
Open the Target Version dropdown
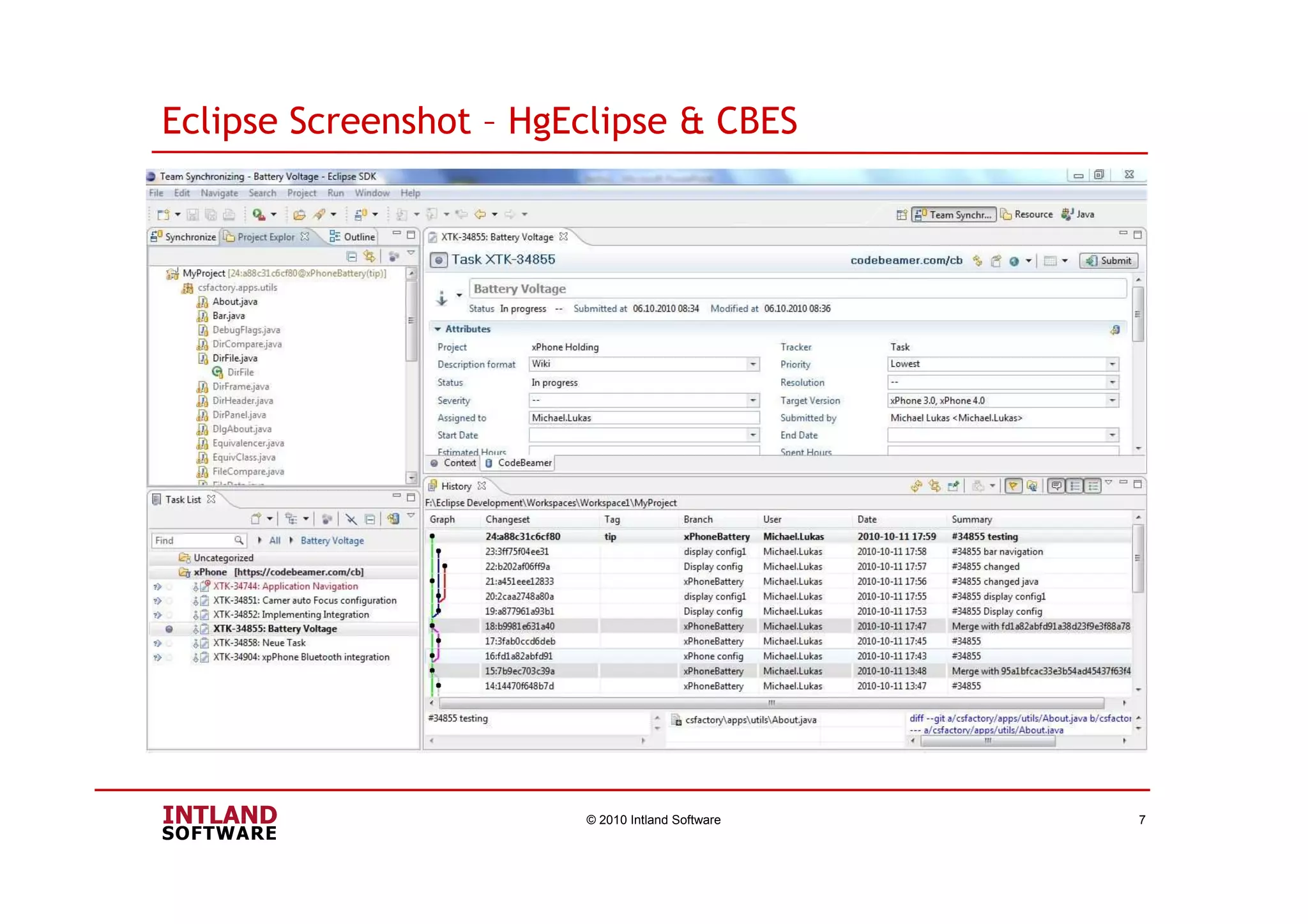1113,400
